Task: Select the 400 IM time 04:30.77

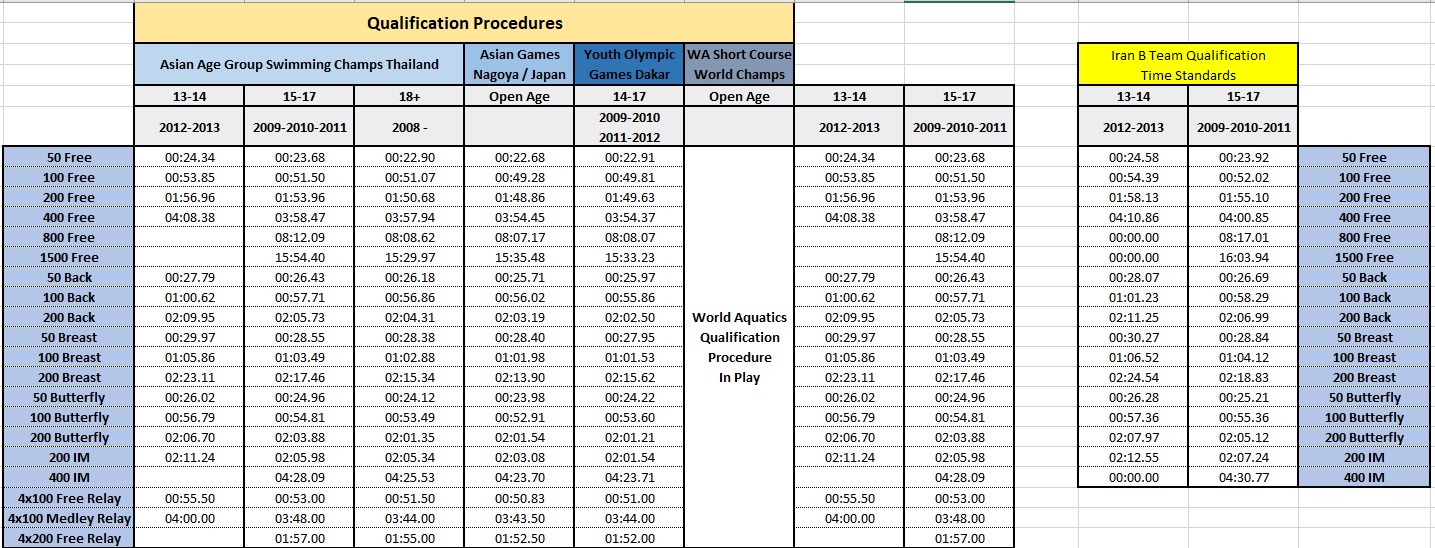Action: tap(1243, 477)
